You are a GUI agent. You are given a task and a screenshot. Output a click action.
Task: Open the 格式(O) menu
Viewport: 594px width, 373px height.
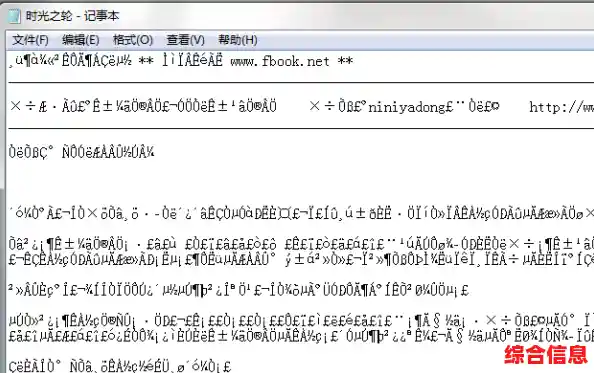click(133, 40)
